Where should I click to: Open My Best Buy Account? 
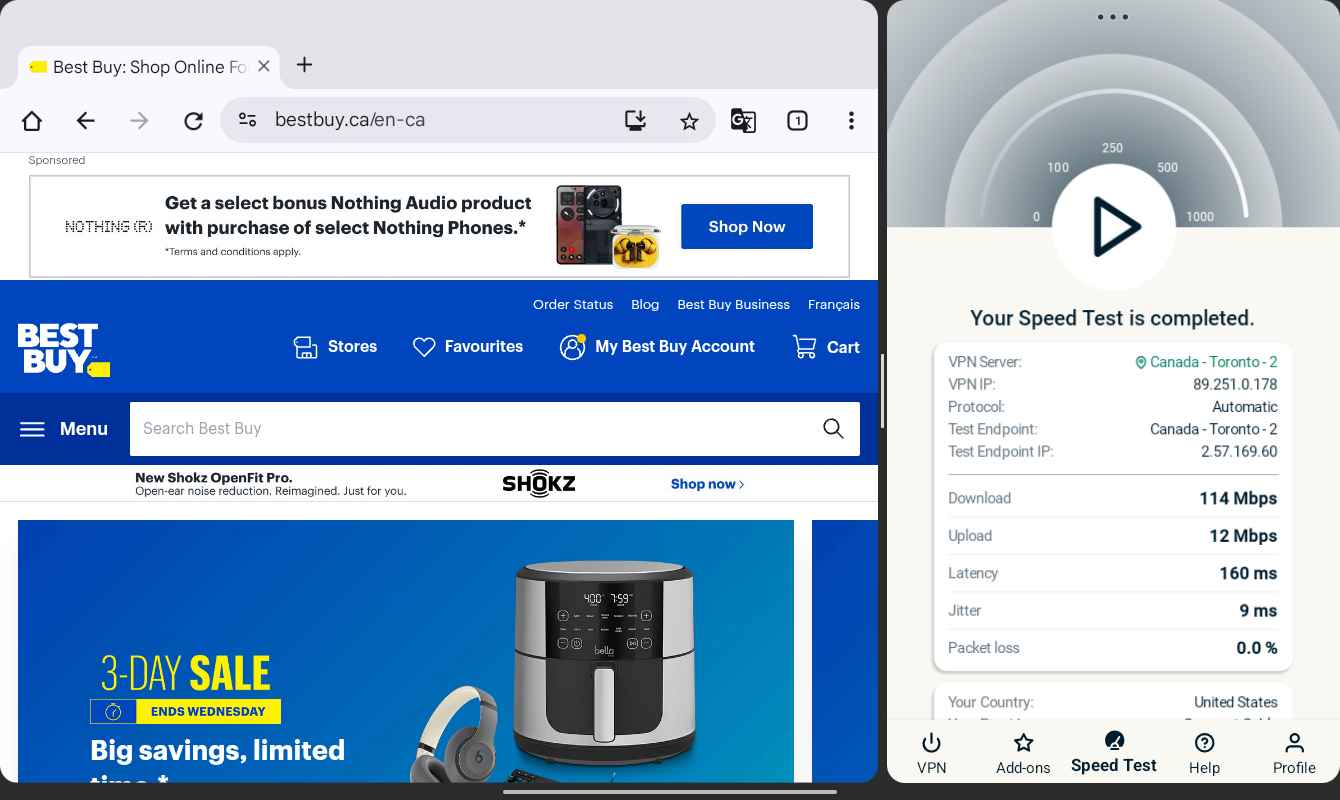coord(658,347)
